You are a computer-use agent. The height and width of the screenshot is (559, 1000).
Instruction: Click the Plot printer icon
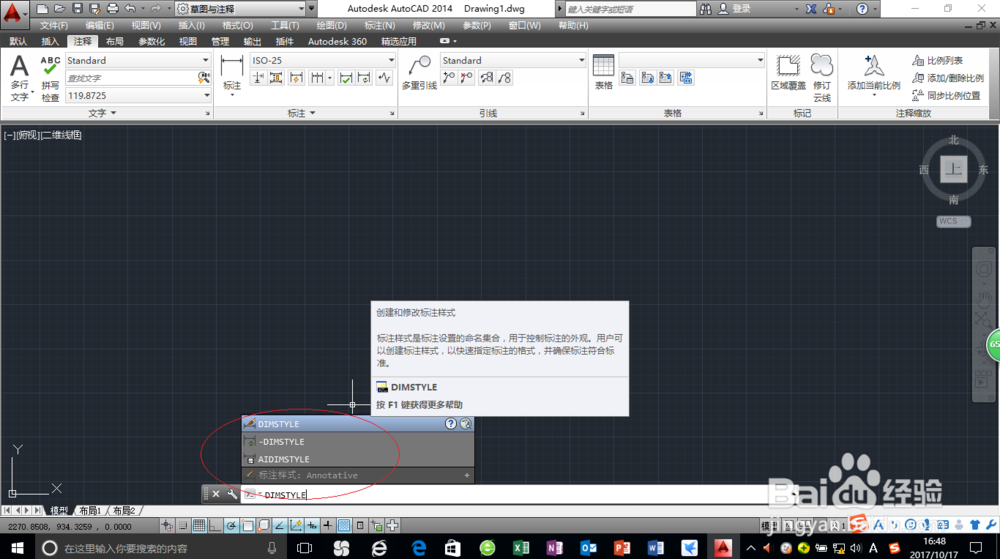[x=112, y=8]
